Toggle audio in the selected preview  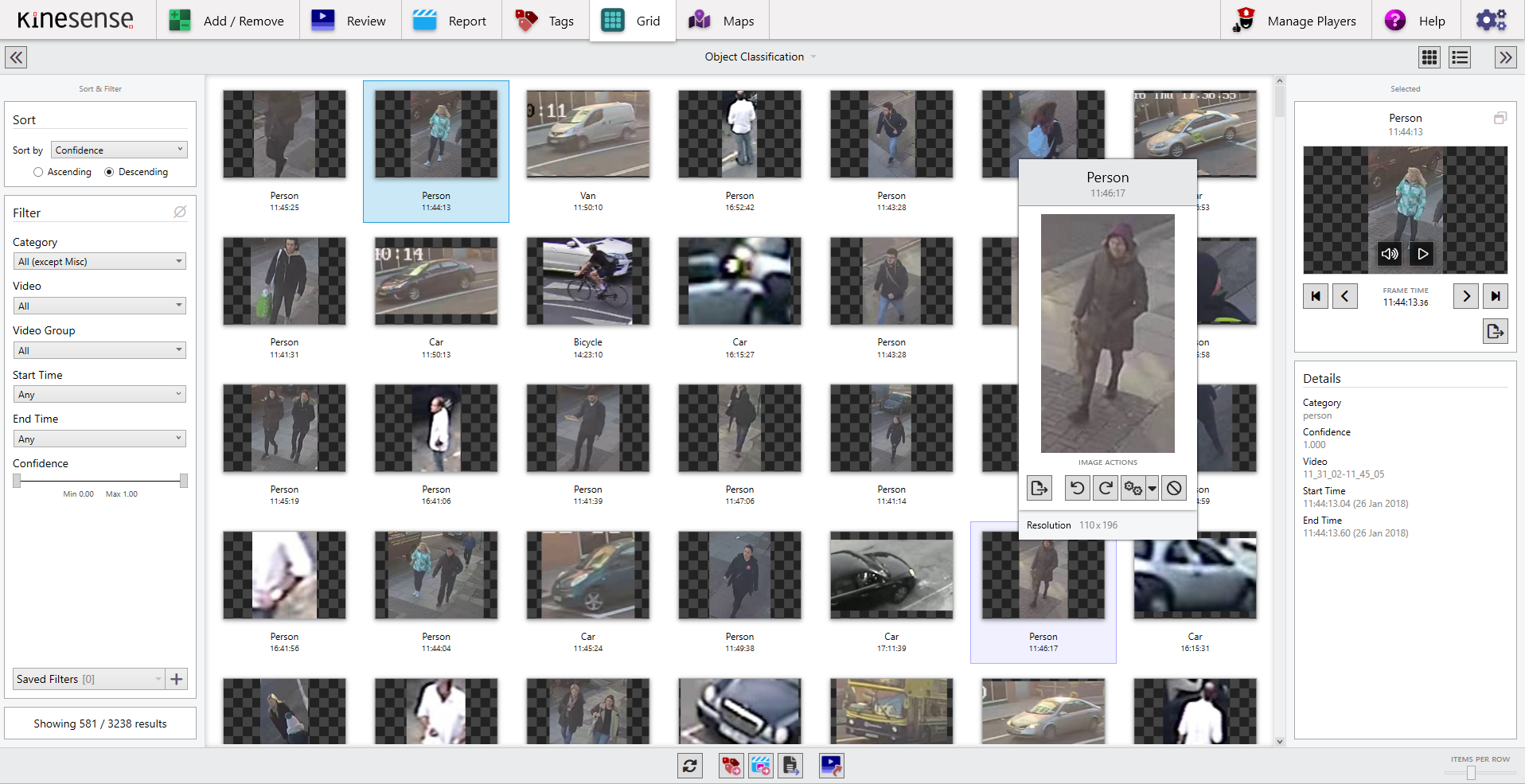point(1390,254)
